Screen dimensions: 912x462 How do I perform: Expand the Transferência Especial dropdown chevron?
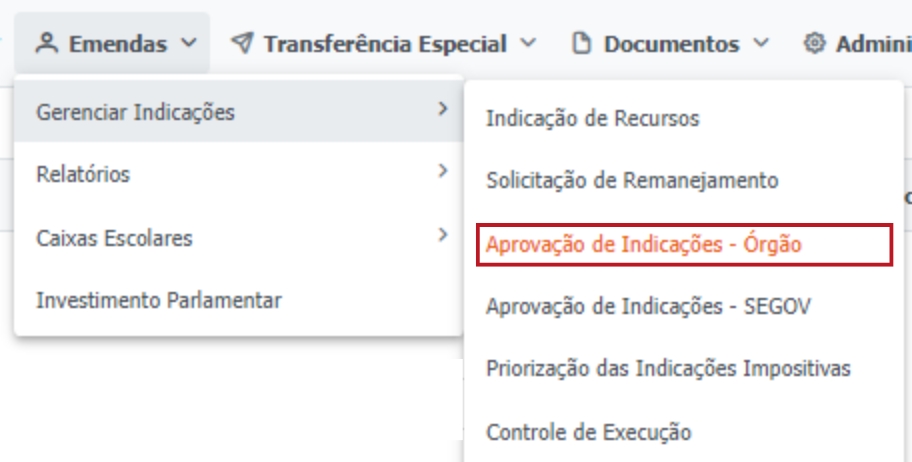pos(529,44)
